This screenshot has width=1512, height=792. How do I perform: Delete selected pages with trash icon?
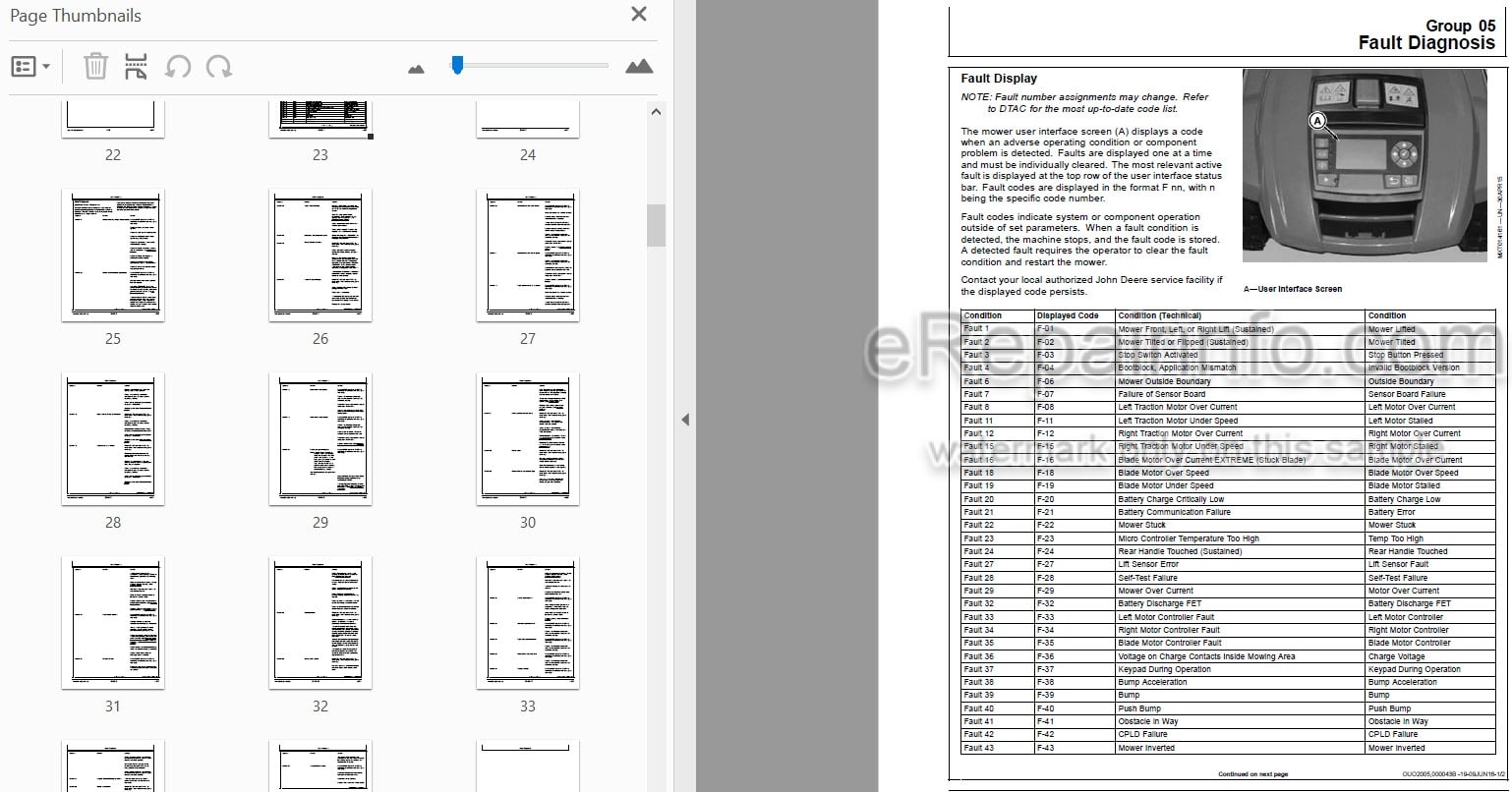[95, 67]
